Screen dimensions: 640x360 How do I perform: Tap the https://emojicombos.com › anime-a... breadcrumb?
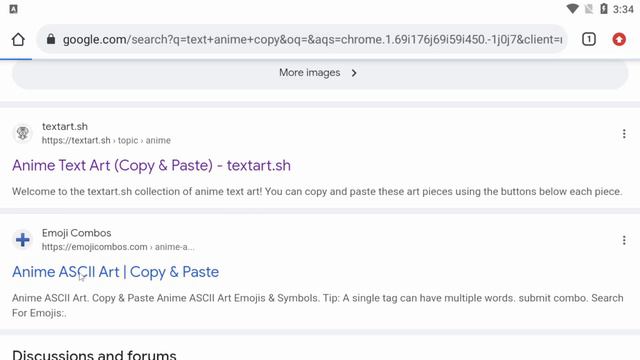click(118, 247)
